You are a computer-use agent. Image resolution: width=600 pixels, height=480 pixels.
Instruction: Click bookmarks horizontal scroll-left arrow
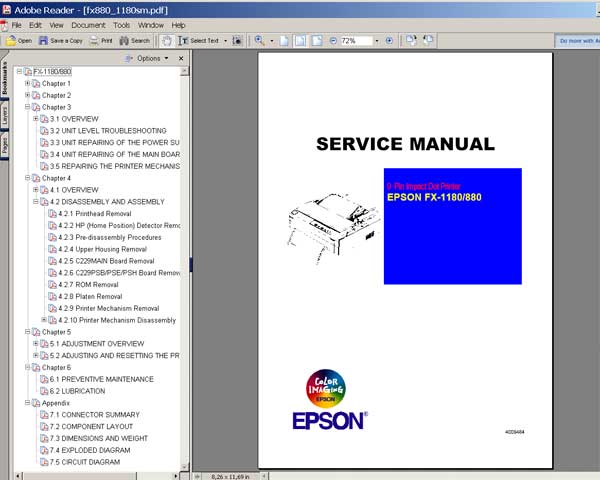click(18, 476)
